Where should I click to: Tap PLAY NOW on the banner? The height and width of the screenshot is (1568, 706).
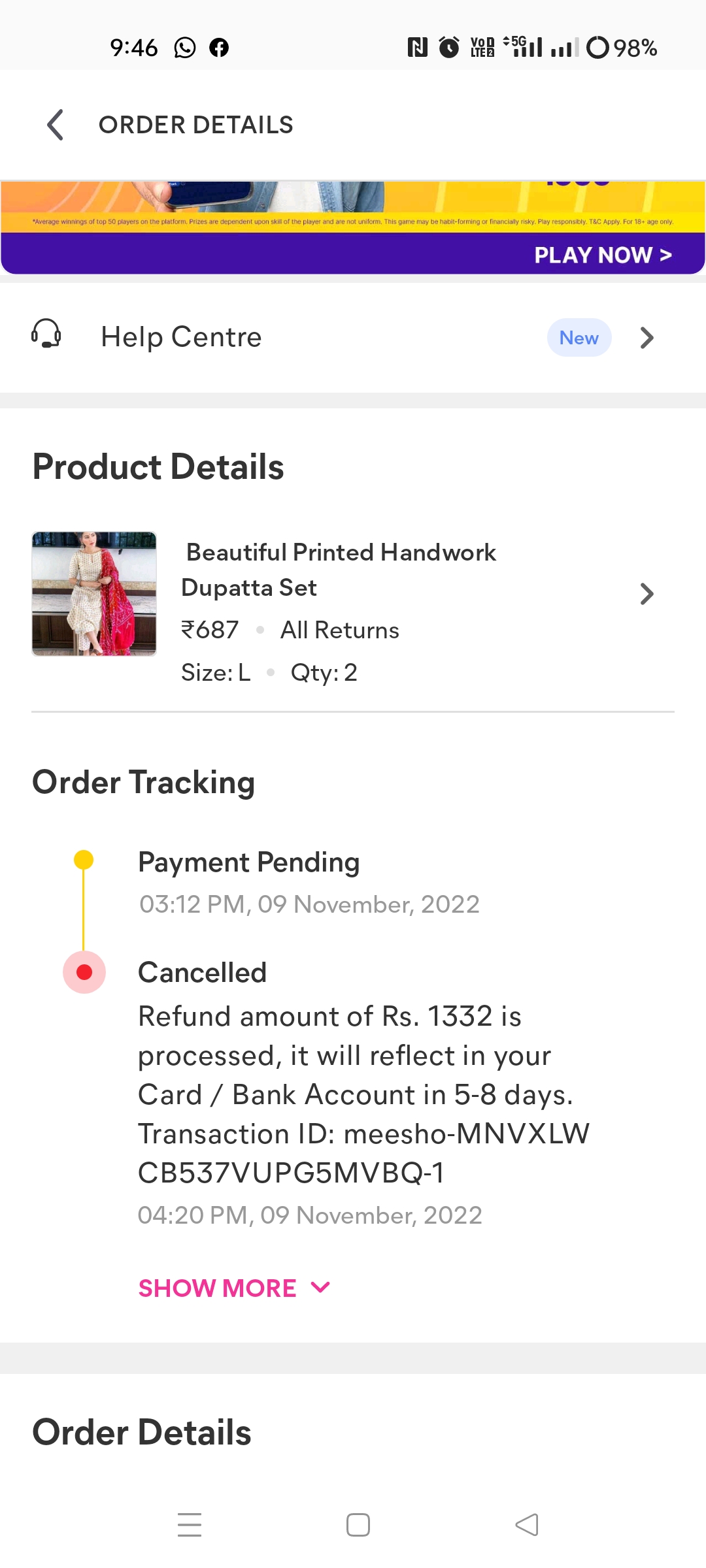coord(603,255)
